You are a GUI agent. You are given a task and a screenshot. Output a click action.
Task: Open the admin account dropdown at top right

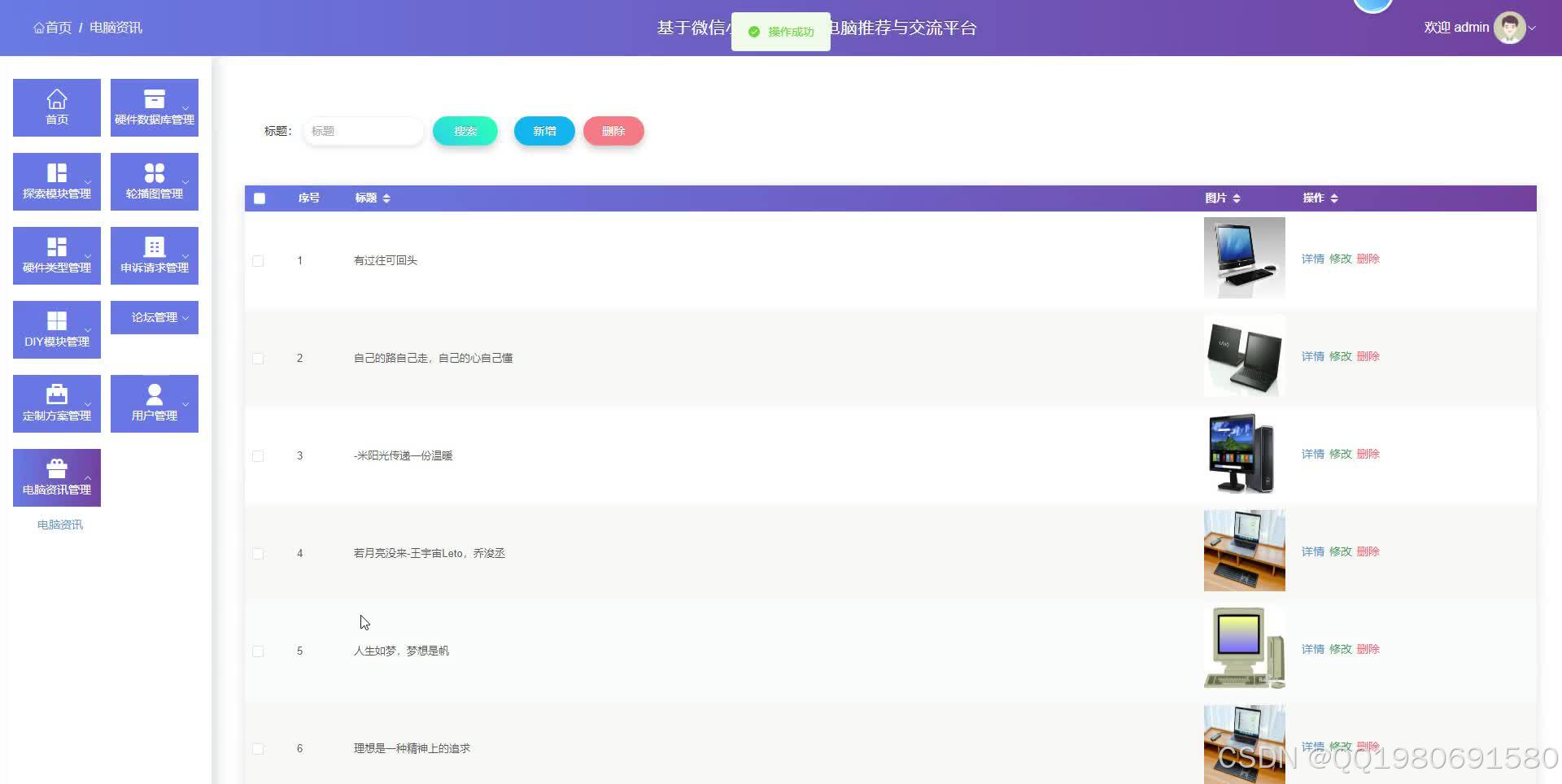[1533, 27]
